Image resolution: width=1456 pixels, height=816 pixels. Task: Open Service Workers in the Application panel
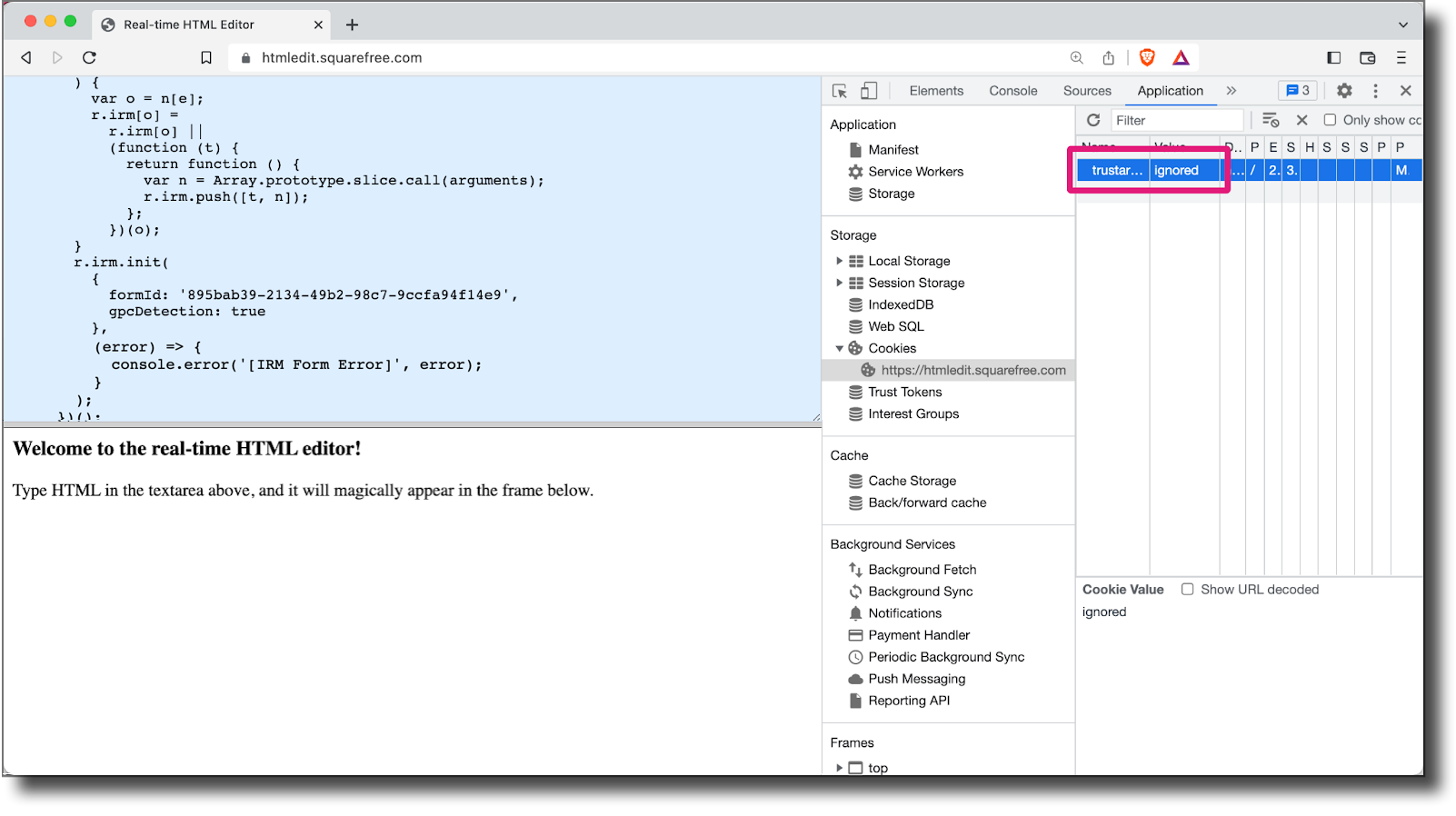pyautogui.click(x=915, y=172)
